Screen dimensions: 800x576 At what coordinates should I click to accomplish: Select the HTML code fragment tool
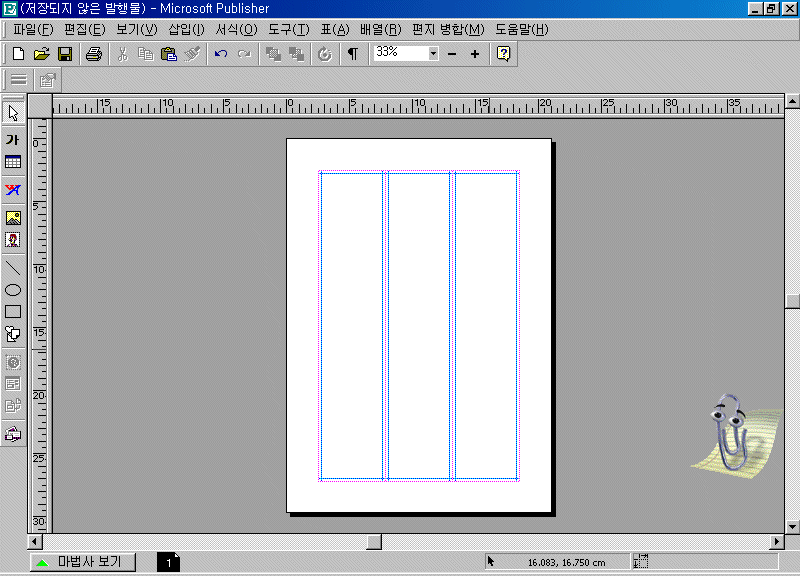coord(13,406)
